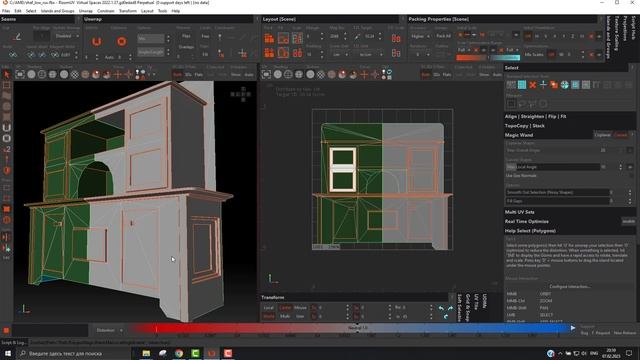This screenshot has height=360, width=640.
Task: Click the Pack All button in Packing Properties
Action: [443, 36]
